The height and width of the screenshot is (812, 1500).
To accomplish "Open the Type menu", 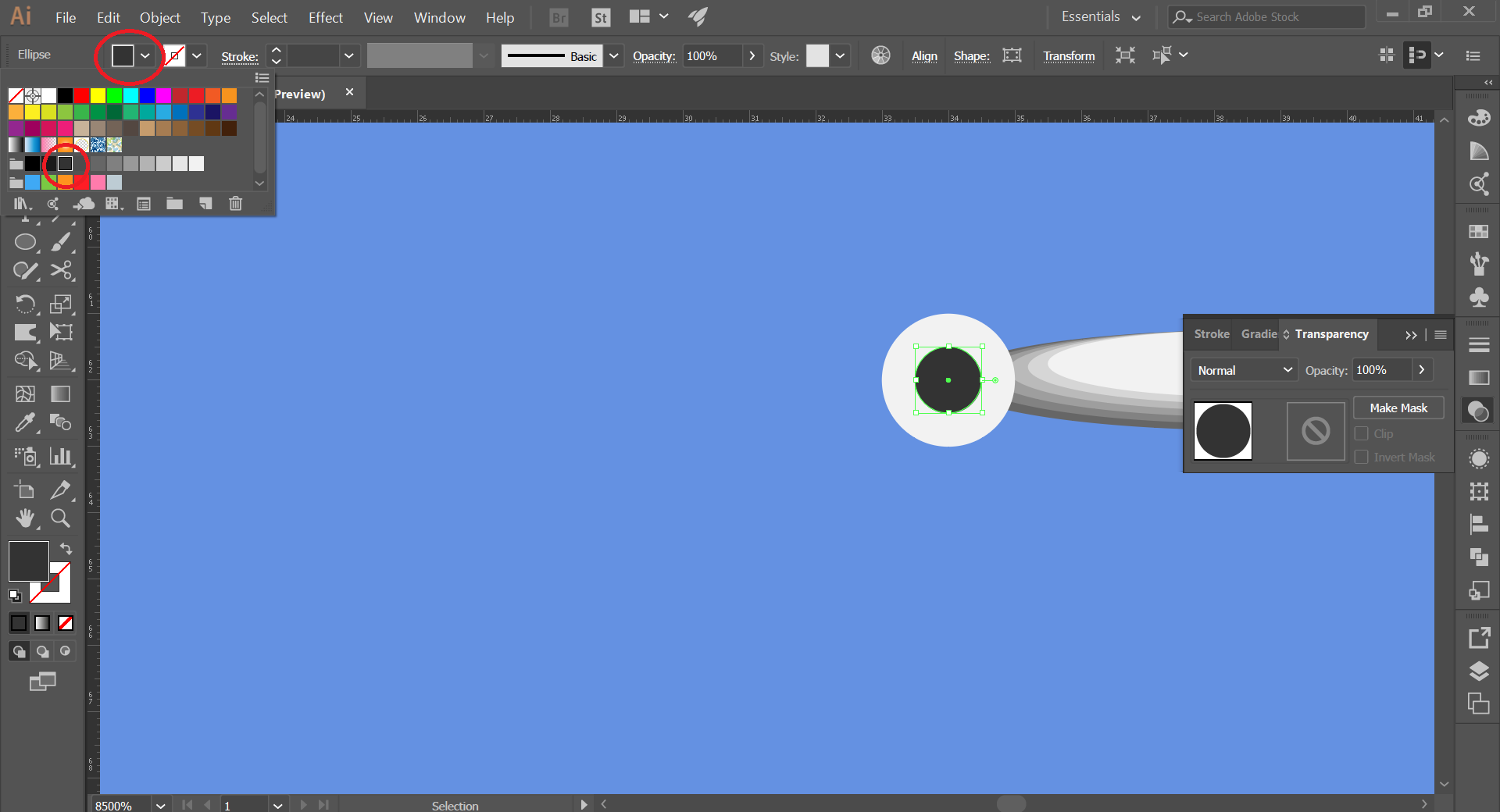I will pos(215,17).
